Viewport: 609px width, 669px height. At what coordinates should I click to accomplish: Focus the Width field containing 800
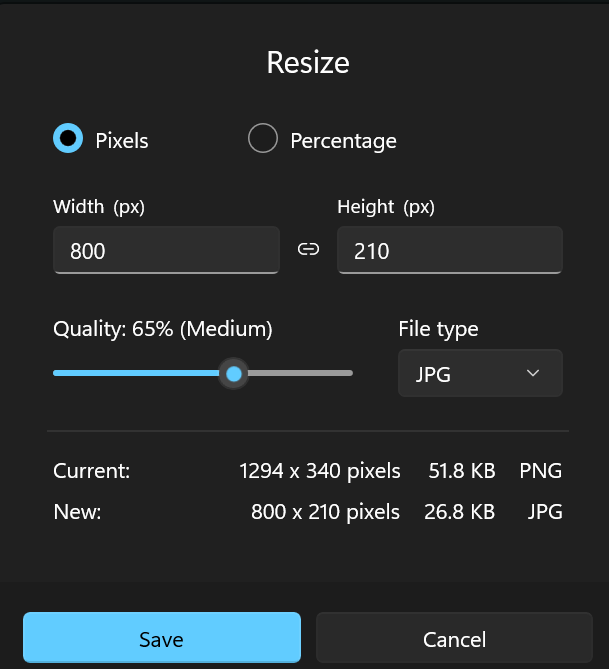coord(166,250)
